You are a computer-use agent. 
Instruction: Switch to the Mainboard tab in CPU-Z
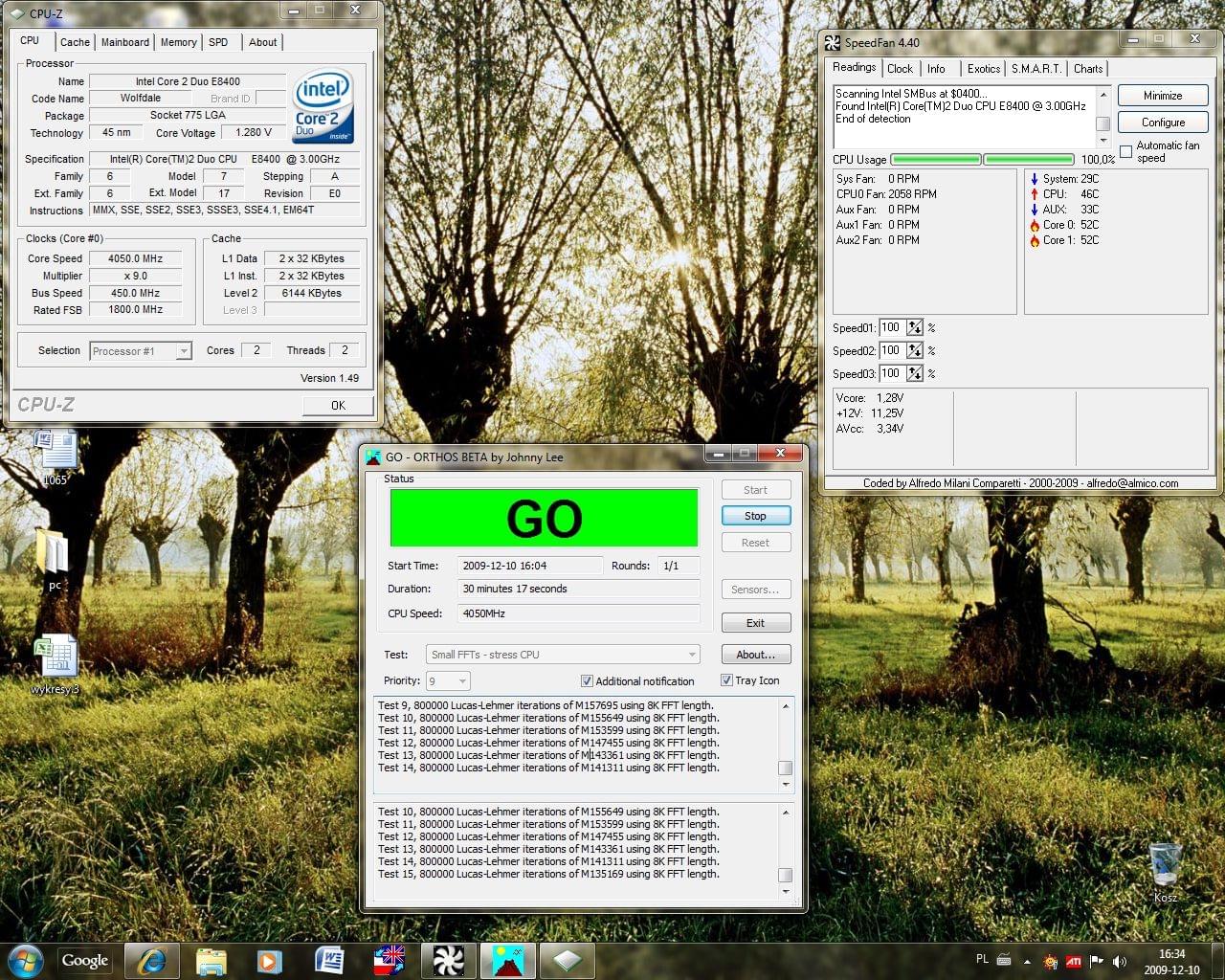[125, 42]
